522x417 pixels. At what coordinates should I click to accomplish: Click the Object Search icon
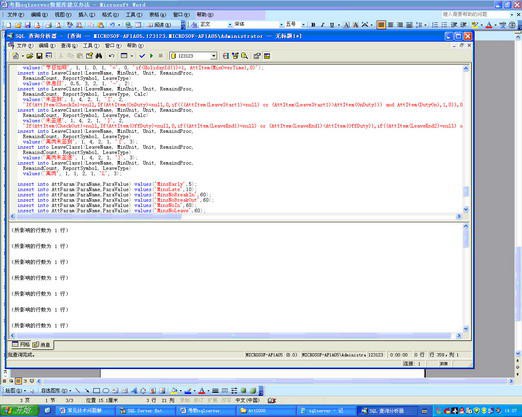pos(245,56)
